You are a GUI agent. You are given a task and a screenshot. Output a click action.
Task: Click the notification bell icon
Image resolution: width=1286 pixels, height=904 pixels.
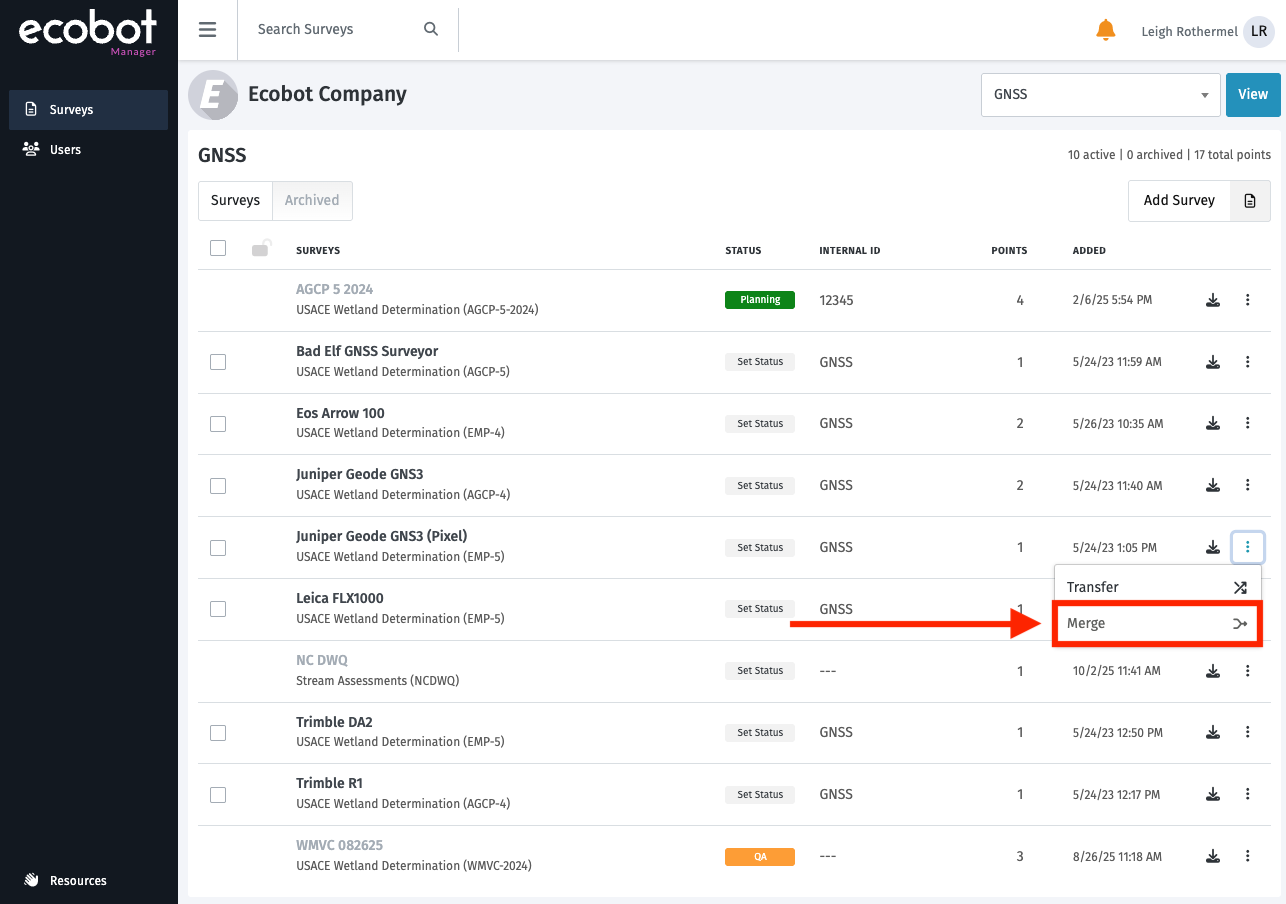[x=1105, y=30]
